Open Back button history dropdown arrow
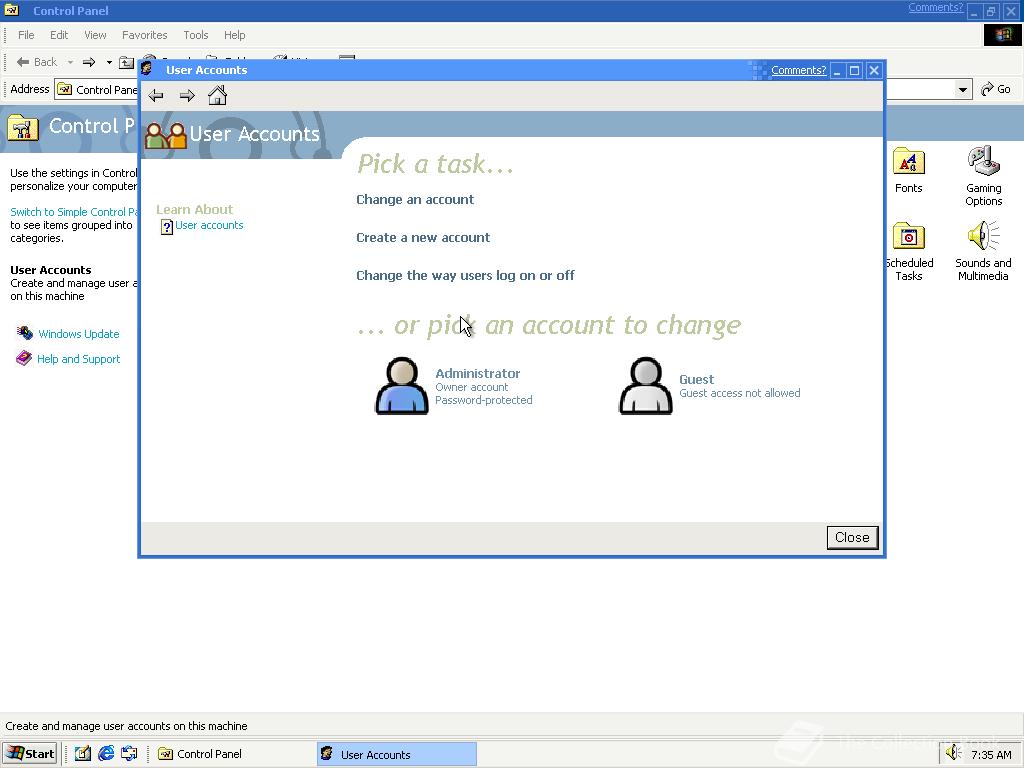 point(71,63)
